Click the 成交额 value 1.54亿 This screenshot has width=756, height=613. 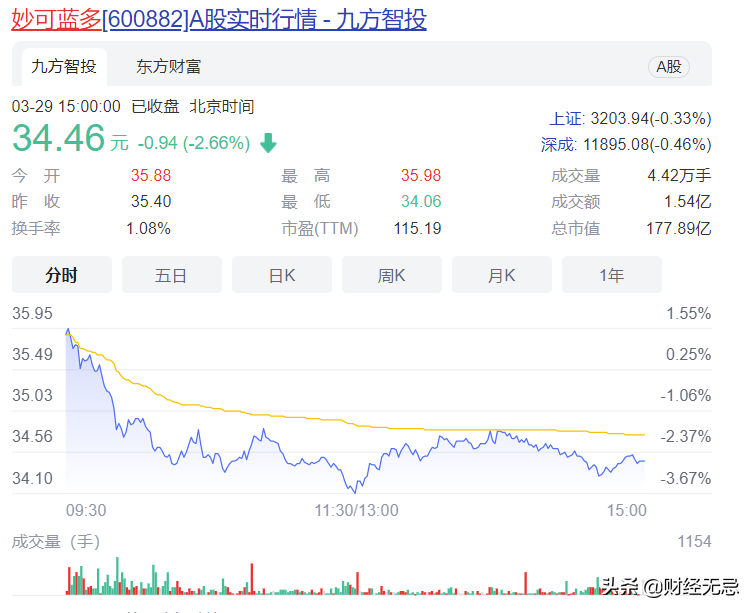tap(688, 201)
